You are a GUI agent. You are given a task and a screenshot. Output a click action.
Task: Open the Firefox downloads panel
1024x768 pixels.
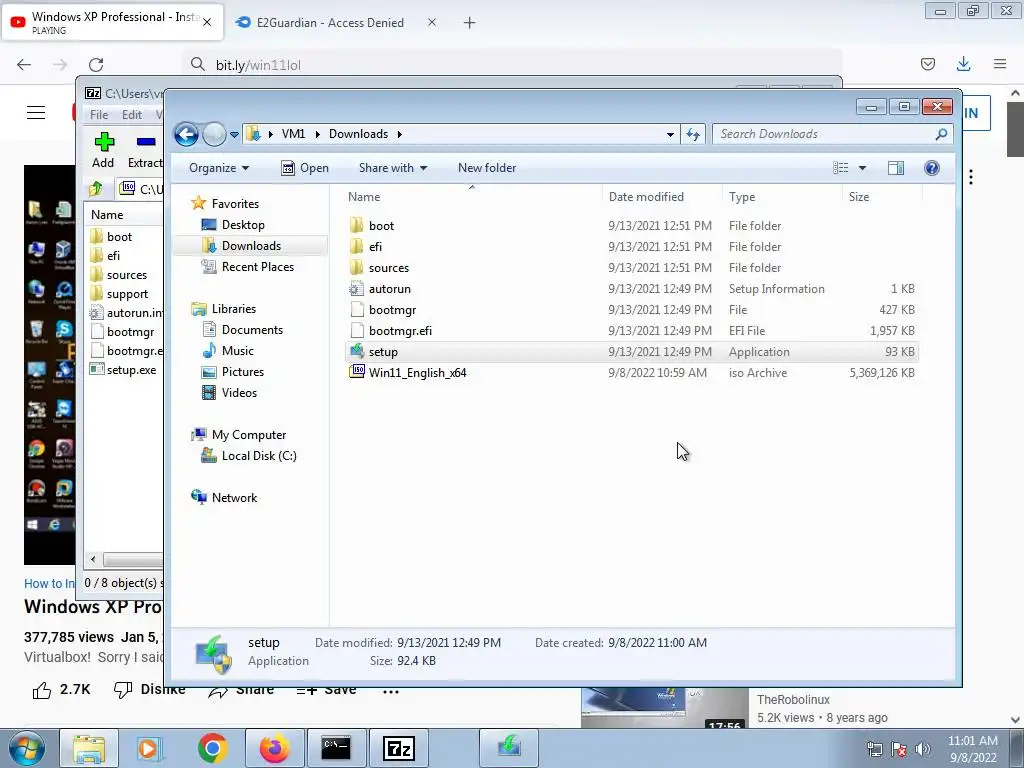[963, 64]
